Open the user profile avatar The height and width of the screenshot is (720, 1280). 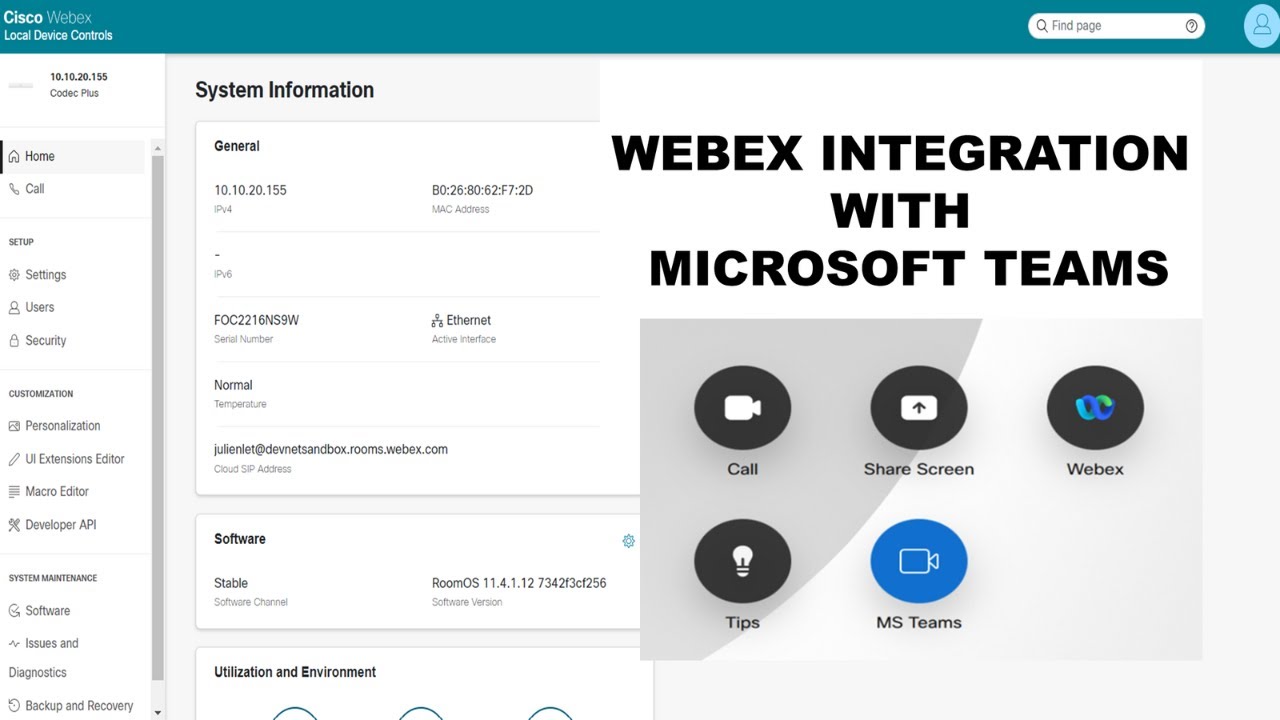tap(1261, 26)
